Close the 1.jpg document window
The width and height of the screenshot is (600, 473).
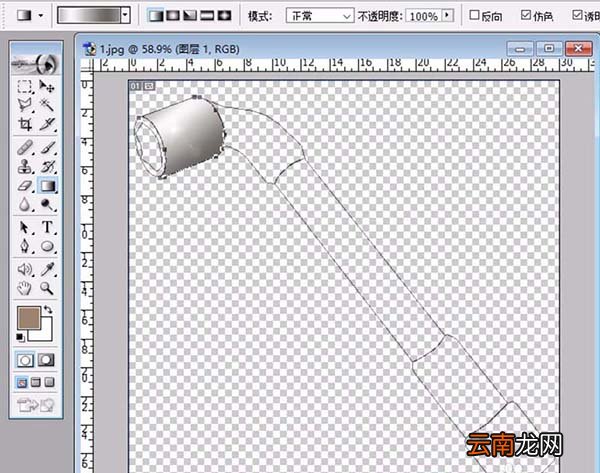pos(579,49)
